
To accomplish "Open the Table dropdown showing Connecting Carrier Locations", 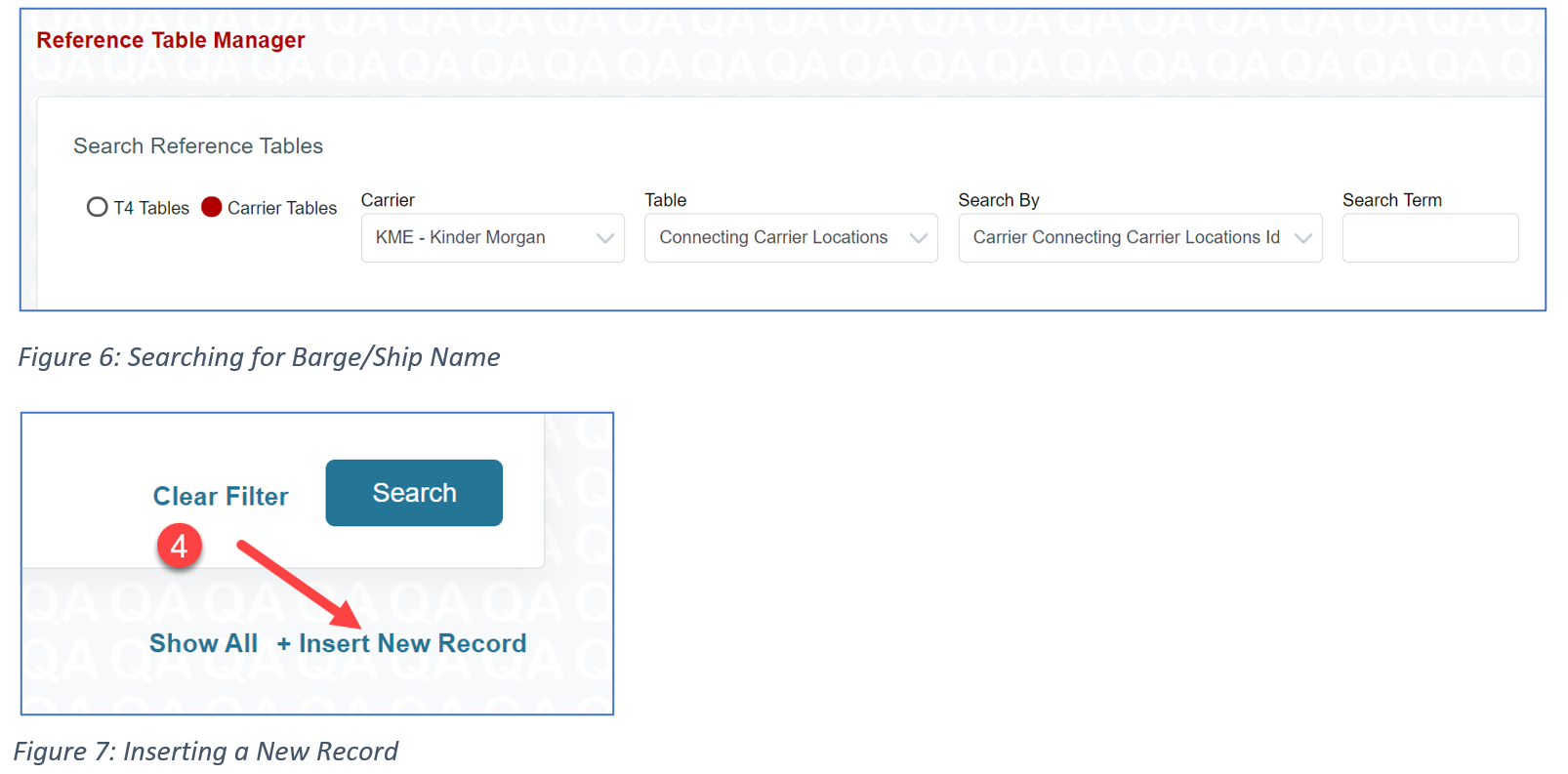I will (774, 238).
